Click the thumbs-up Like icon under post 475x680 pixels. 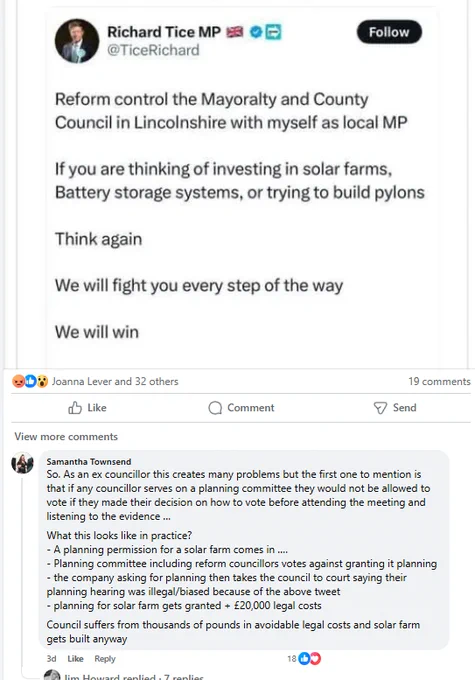[x=75, y=408]
